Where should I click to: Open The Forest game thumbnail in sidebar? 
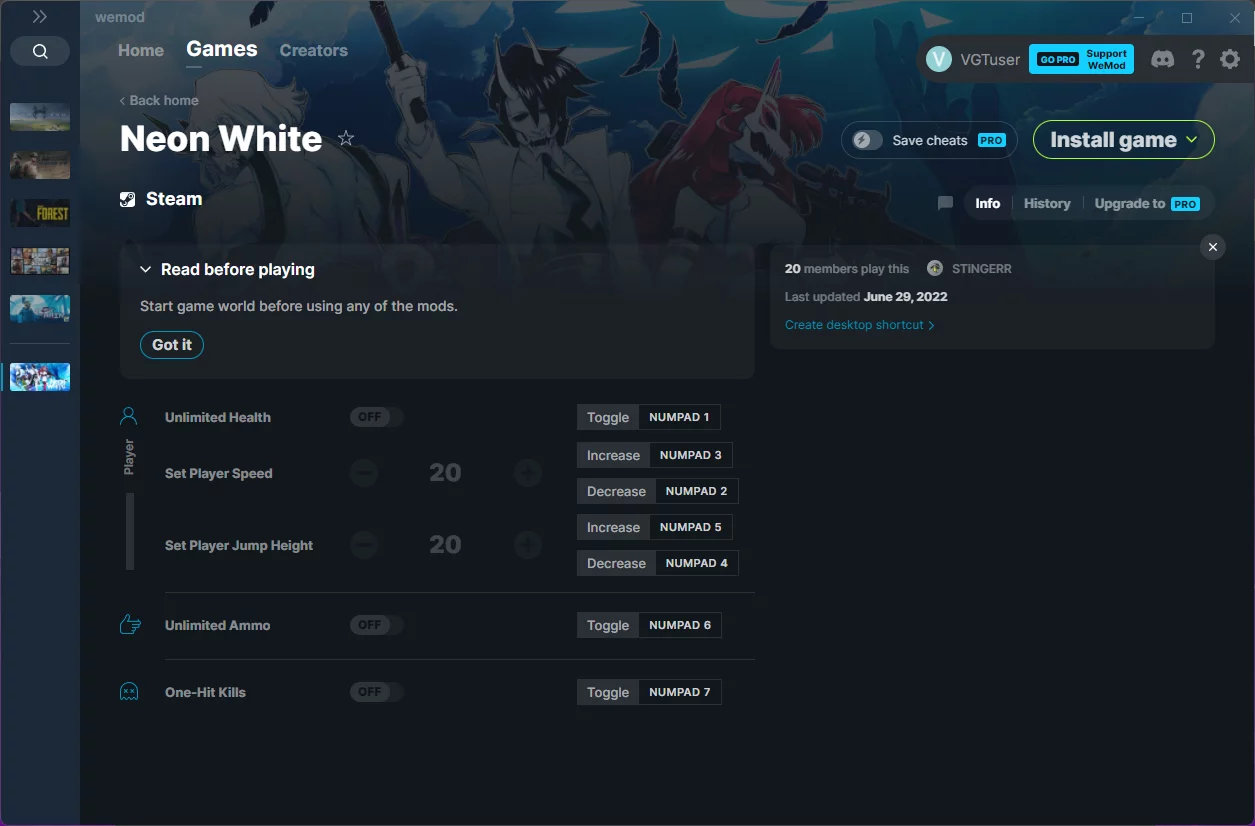[40, 213]
